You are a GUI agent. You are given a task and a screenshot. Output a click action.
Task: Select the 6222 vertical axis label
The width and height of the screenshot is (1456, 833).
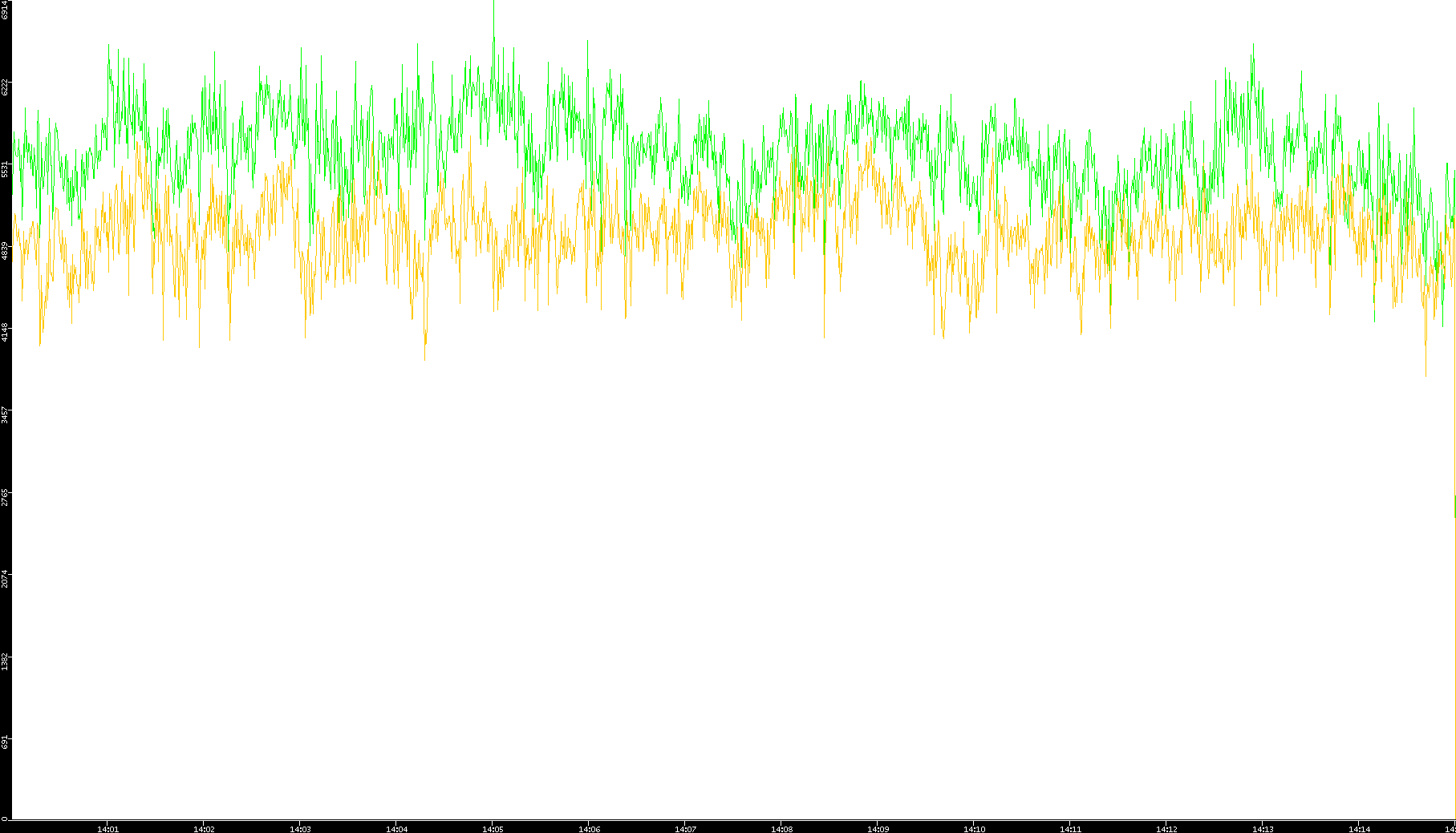pos(6,87)
